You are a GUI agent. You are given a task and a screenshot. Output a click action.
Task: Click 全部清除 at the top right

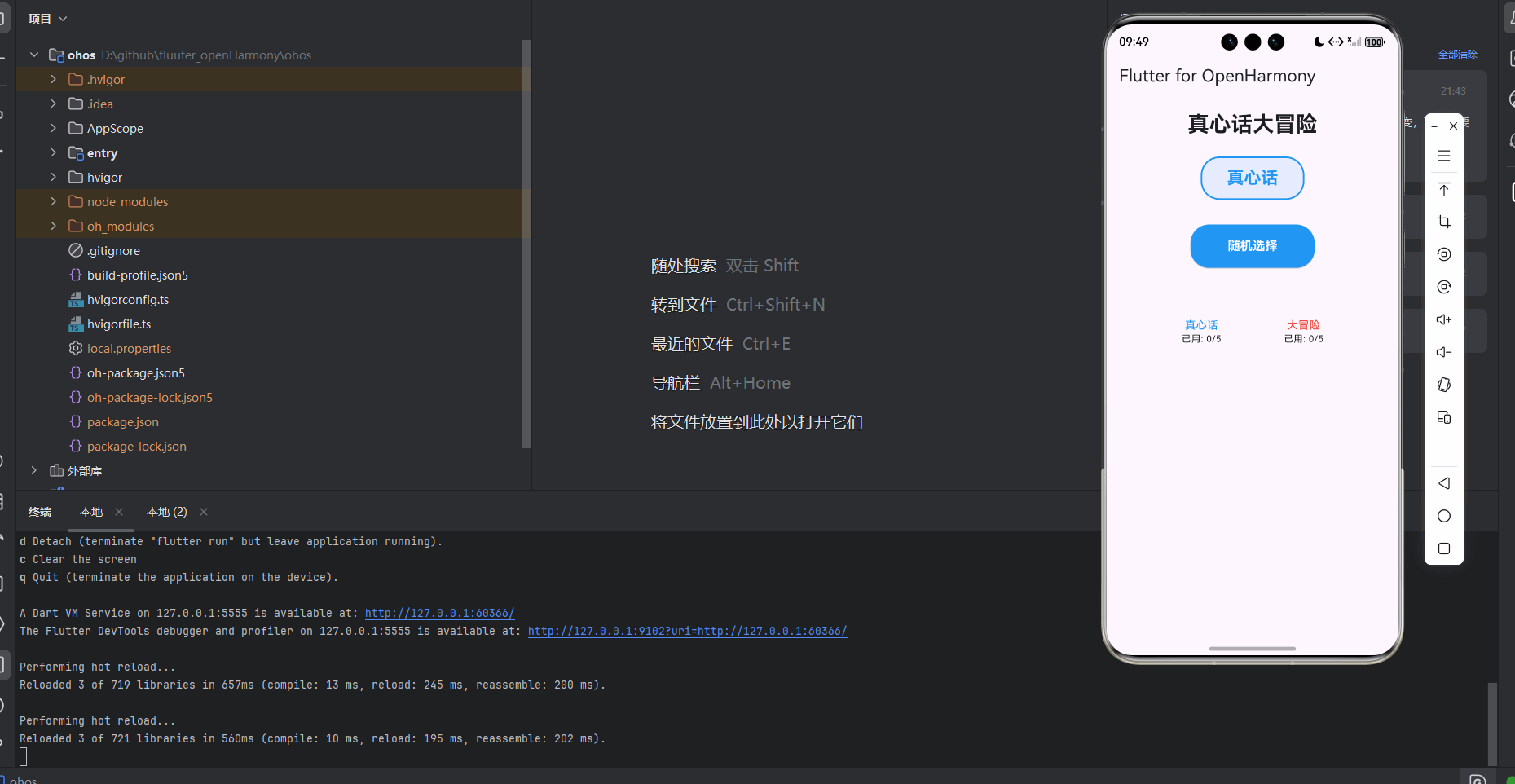1458,54
